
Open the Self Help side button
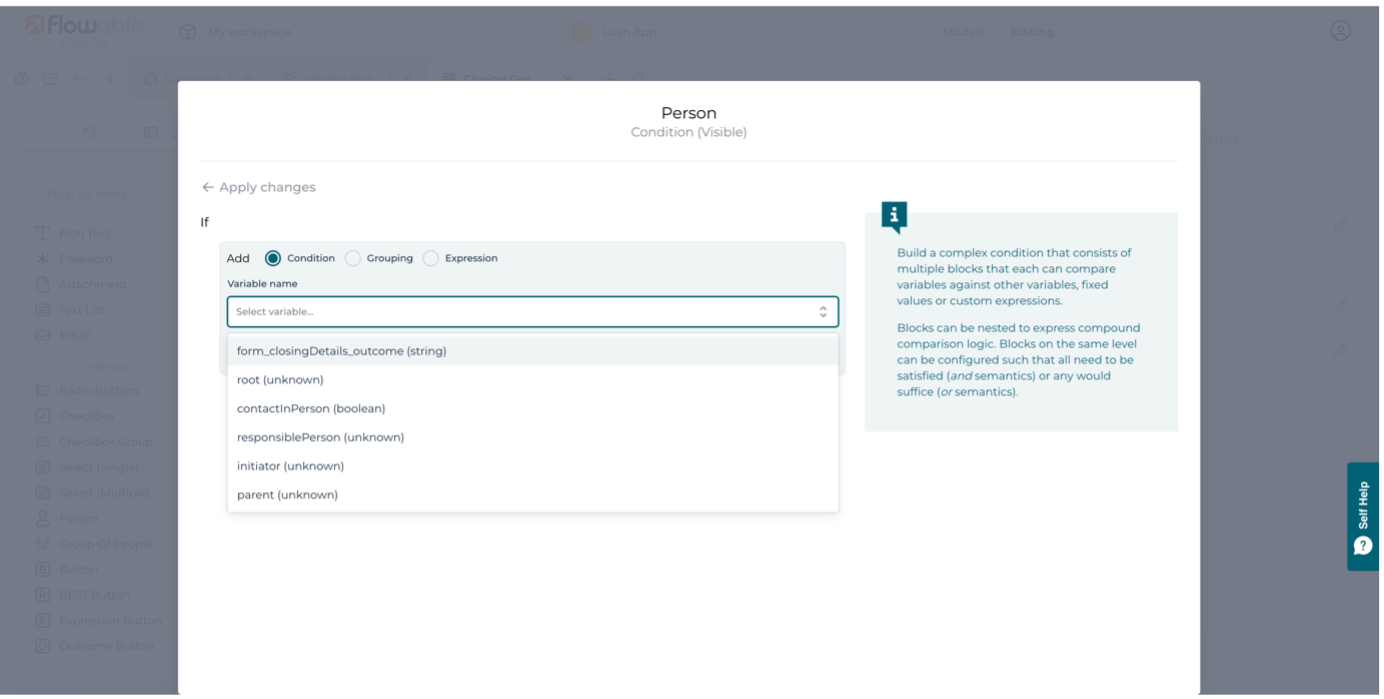coord(1362,515)
